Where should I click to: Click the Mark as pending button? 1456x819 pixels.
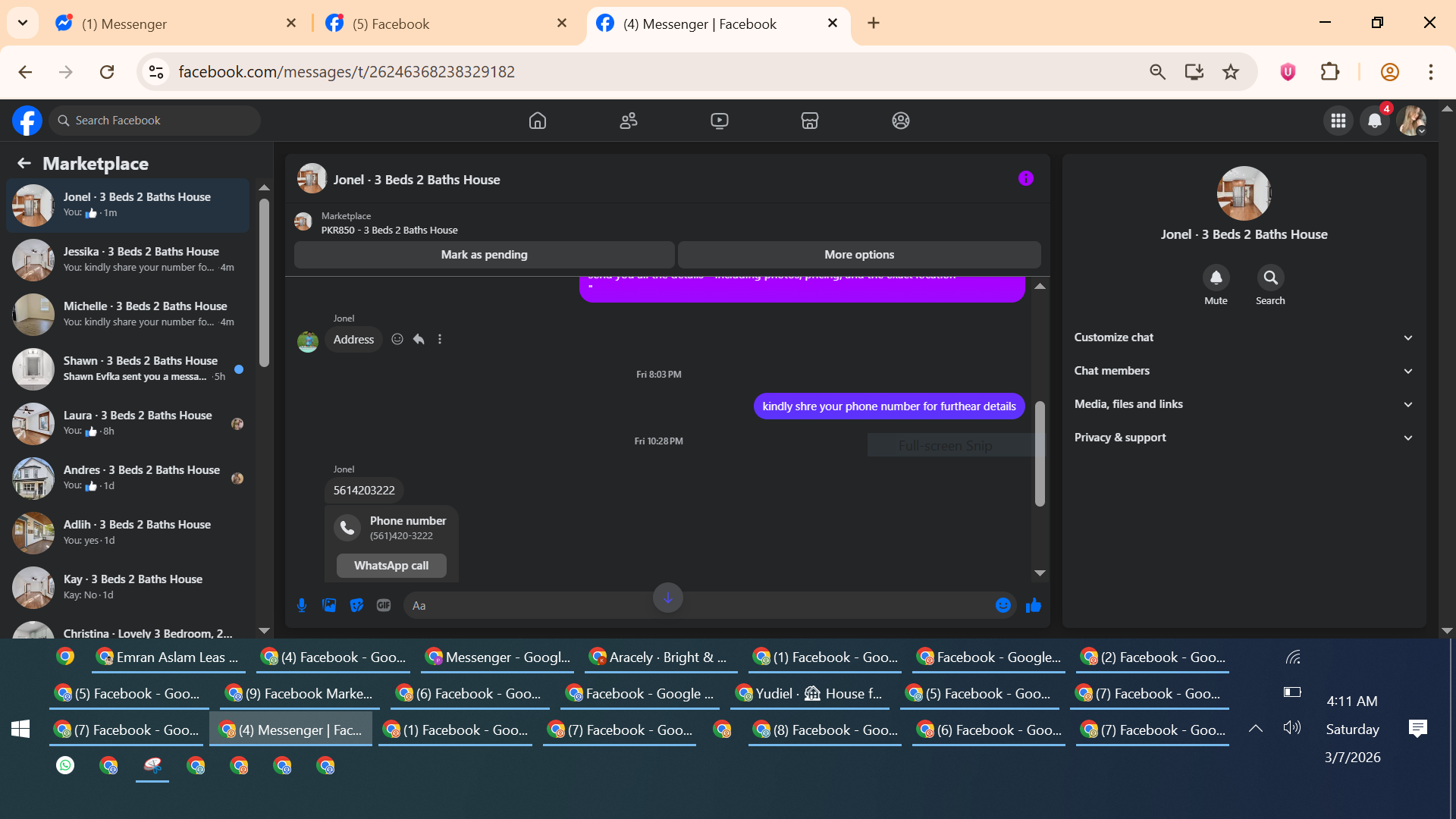[484, 255]
